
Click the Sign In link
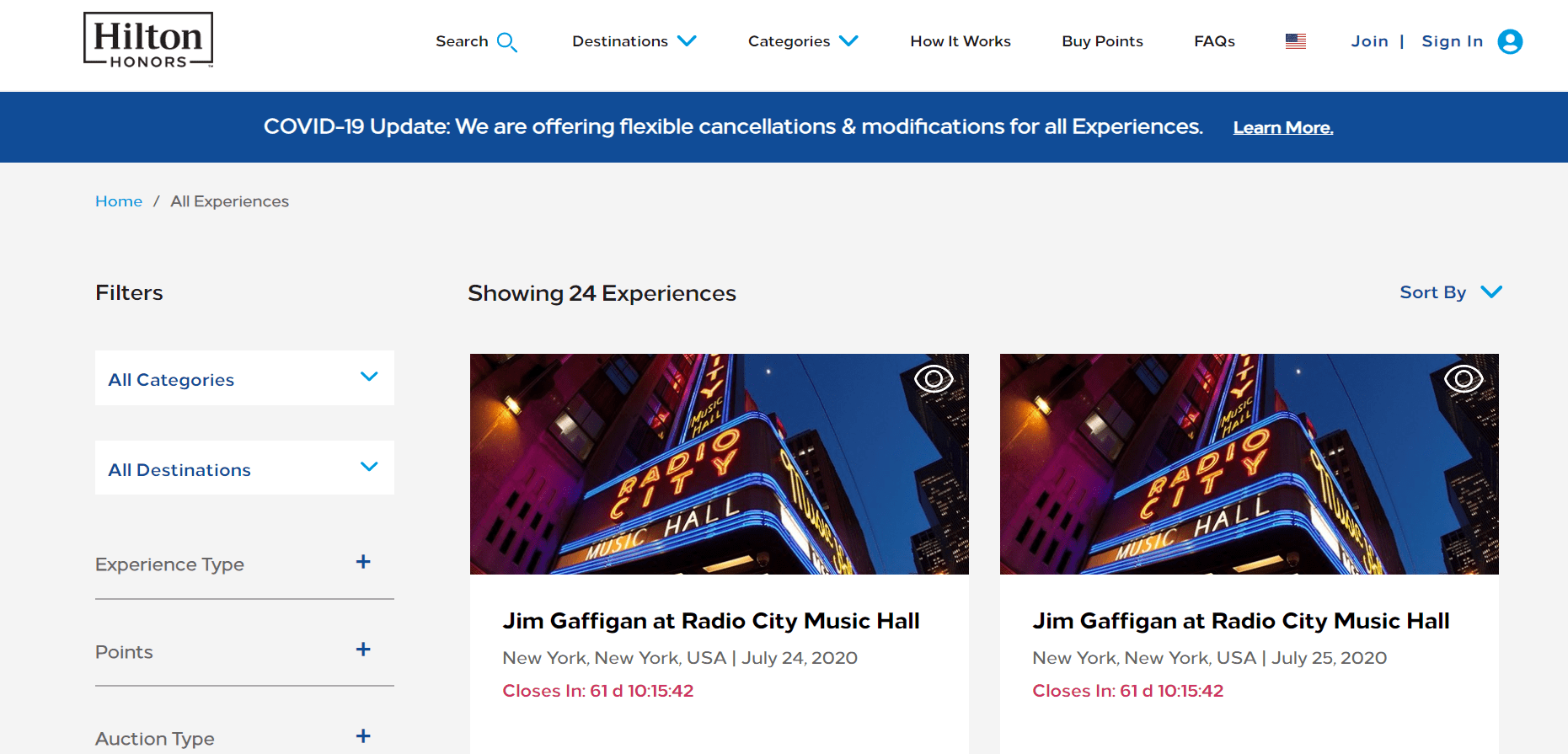(x=1452, y=41)
